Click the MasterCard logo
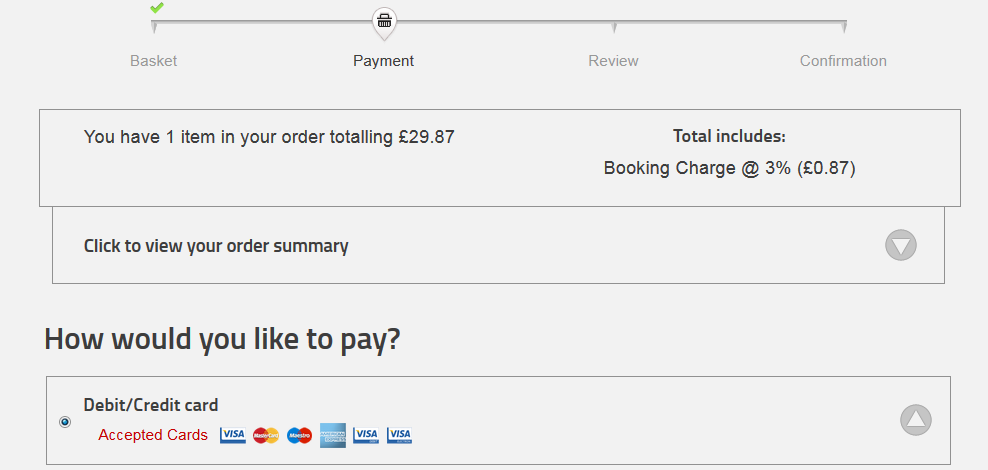This screenshot has height=470, width=988. pyautogui.click(x=266, y=435)
